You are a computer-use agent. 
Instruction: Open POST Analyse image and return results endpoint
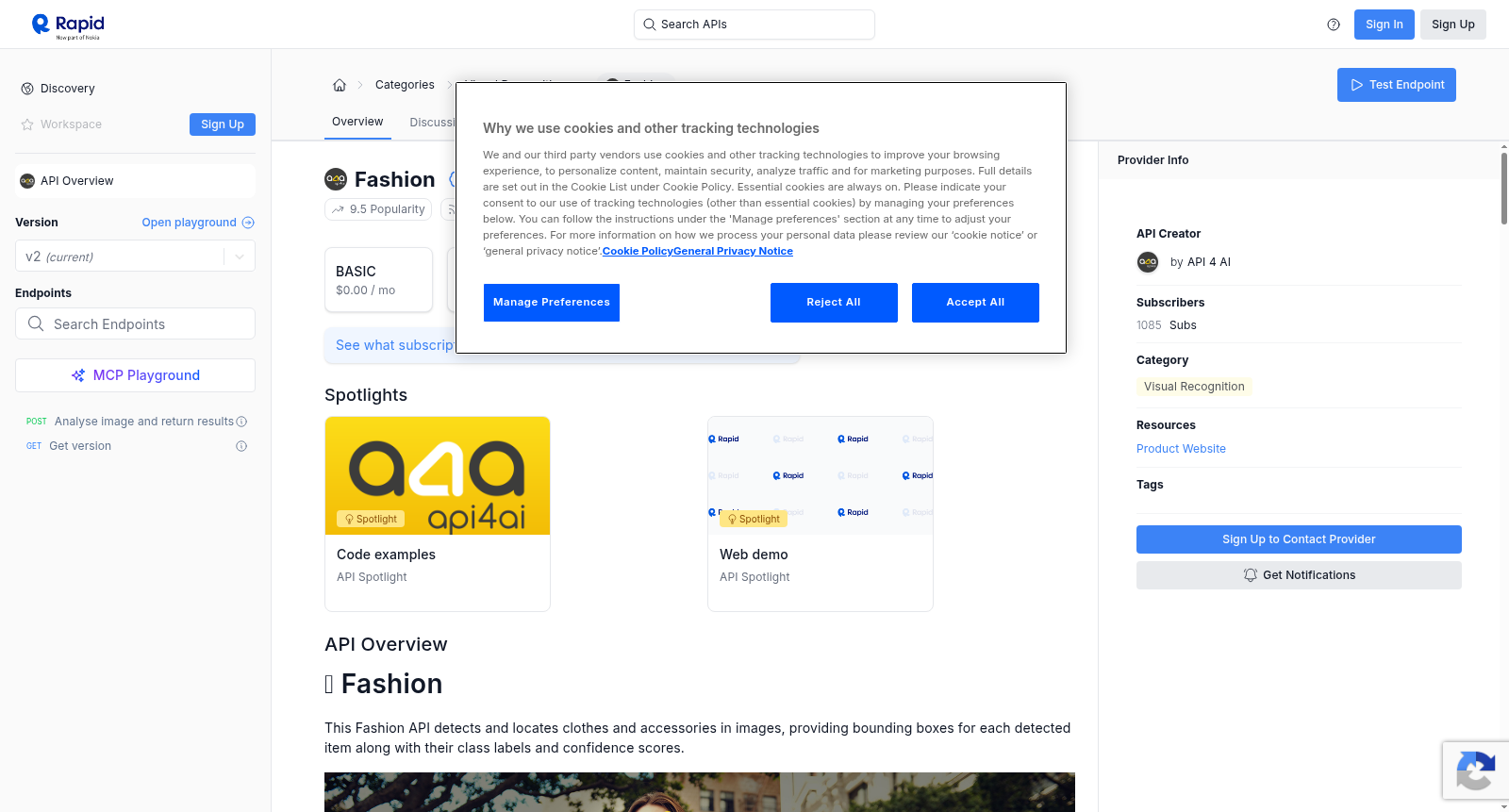pos(135,422)
